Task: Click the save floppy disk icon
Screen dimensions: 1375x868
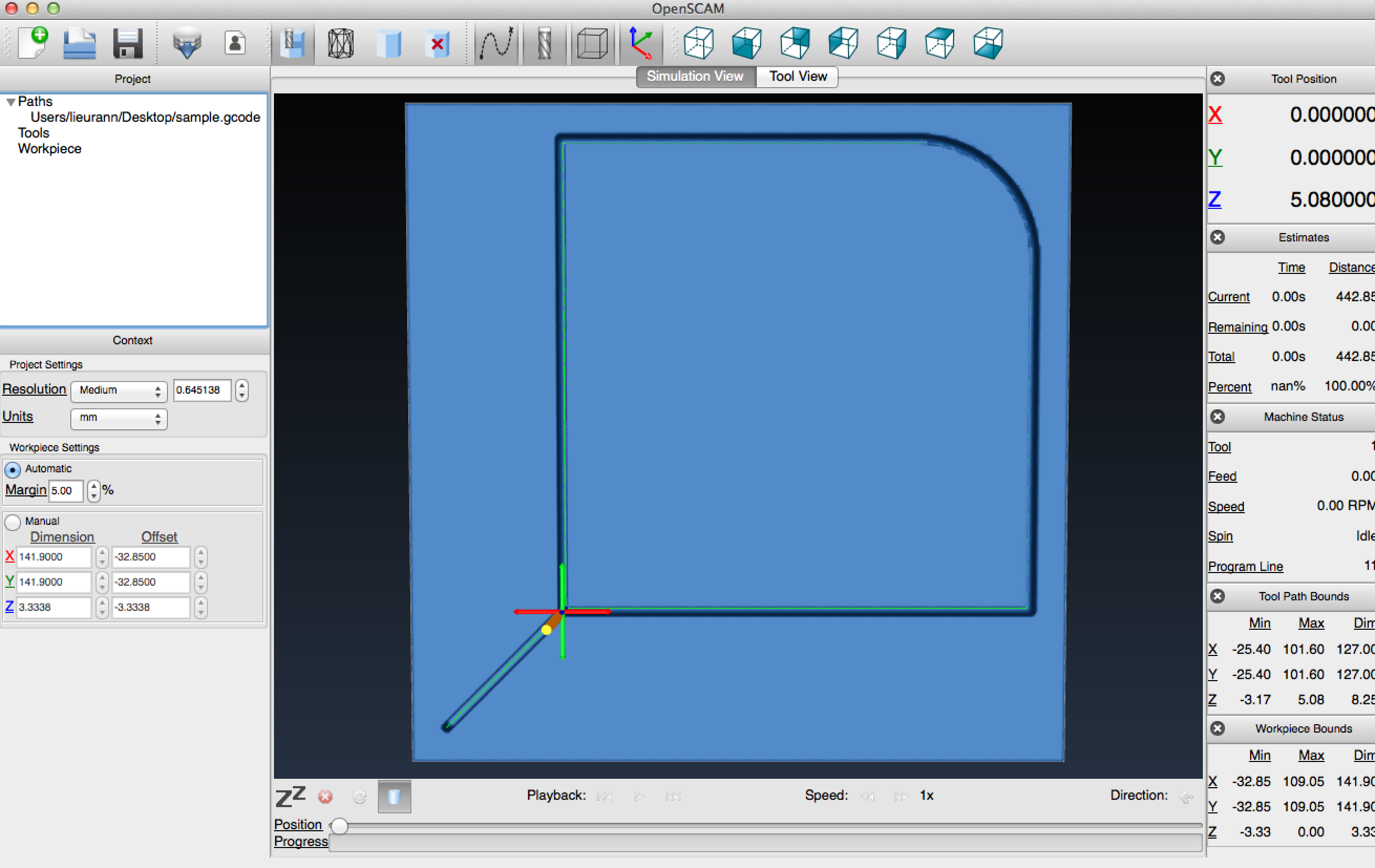Action: (x=128, y=44)
